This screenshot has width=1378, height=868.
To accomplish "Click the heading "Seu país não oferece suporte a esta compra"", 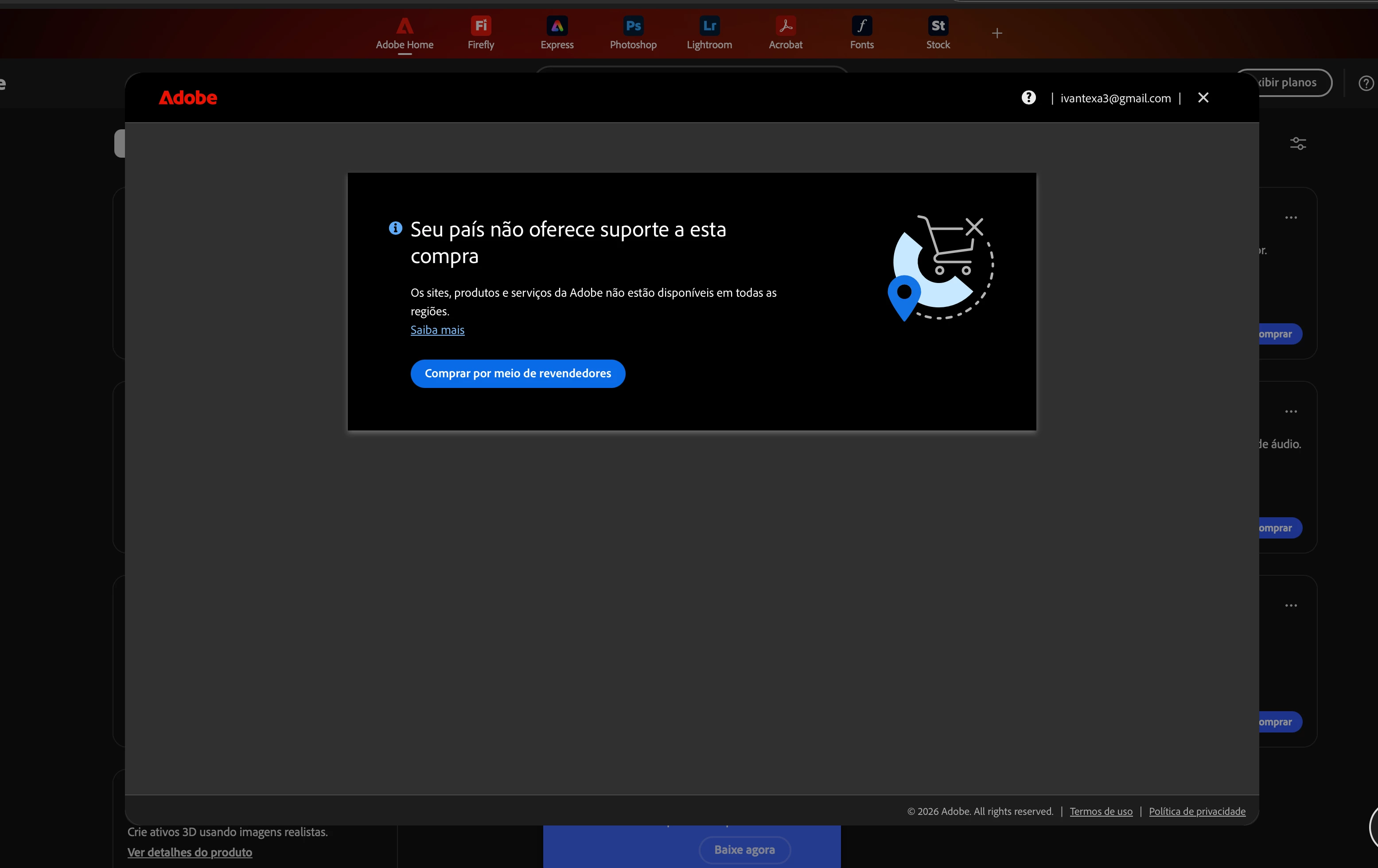I will click(x=568, y=242).
